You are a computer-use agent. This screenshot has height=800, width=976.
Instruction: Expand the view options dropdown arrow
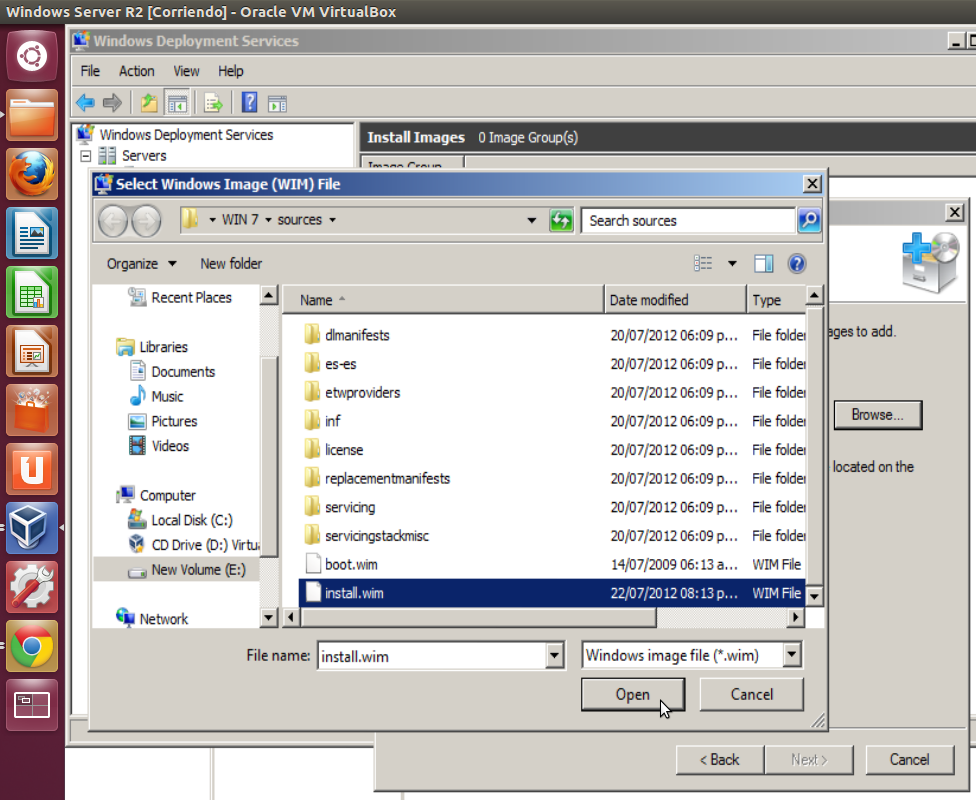click(x=733, y=264)
